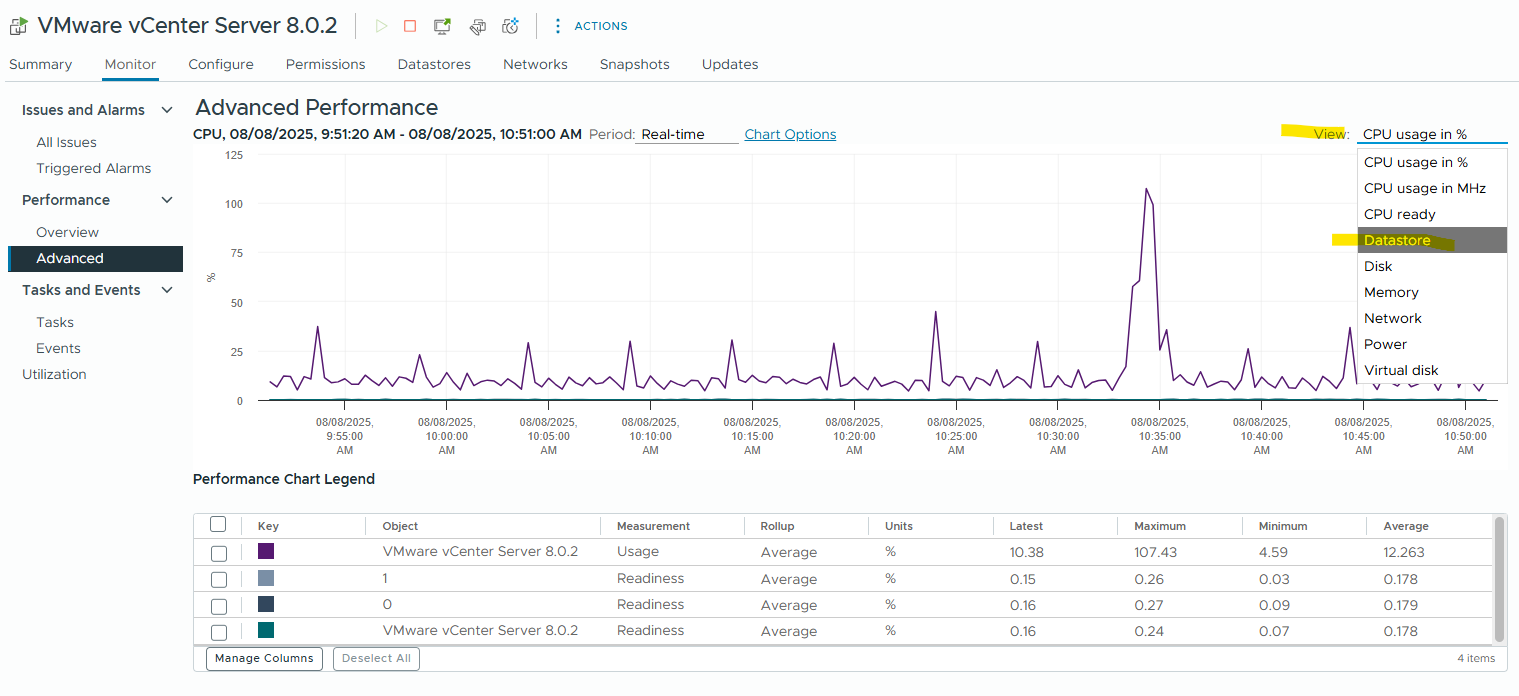Open Tasks in the sidebar
This screenshot has width=1519, height=696.
click(55, 322)
